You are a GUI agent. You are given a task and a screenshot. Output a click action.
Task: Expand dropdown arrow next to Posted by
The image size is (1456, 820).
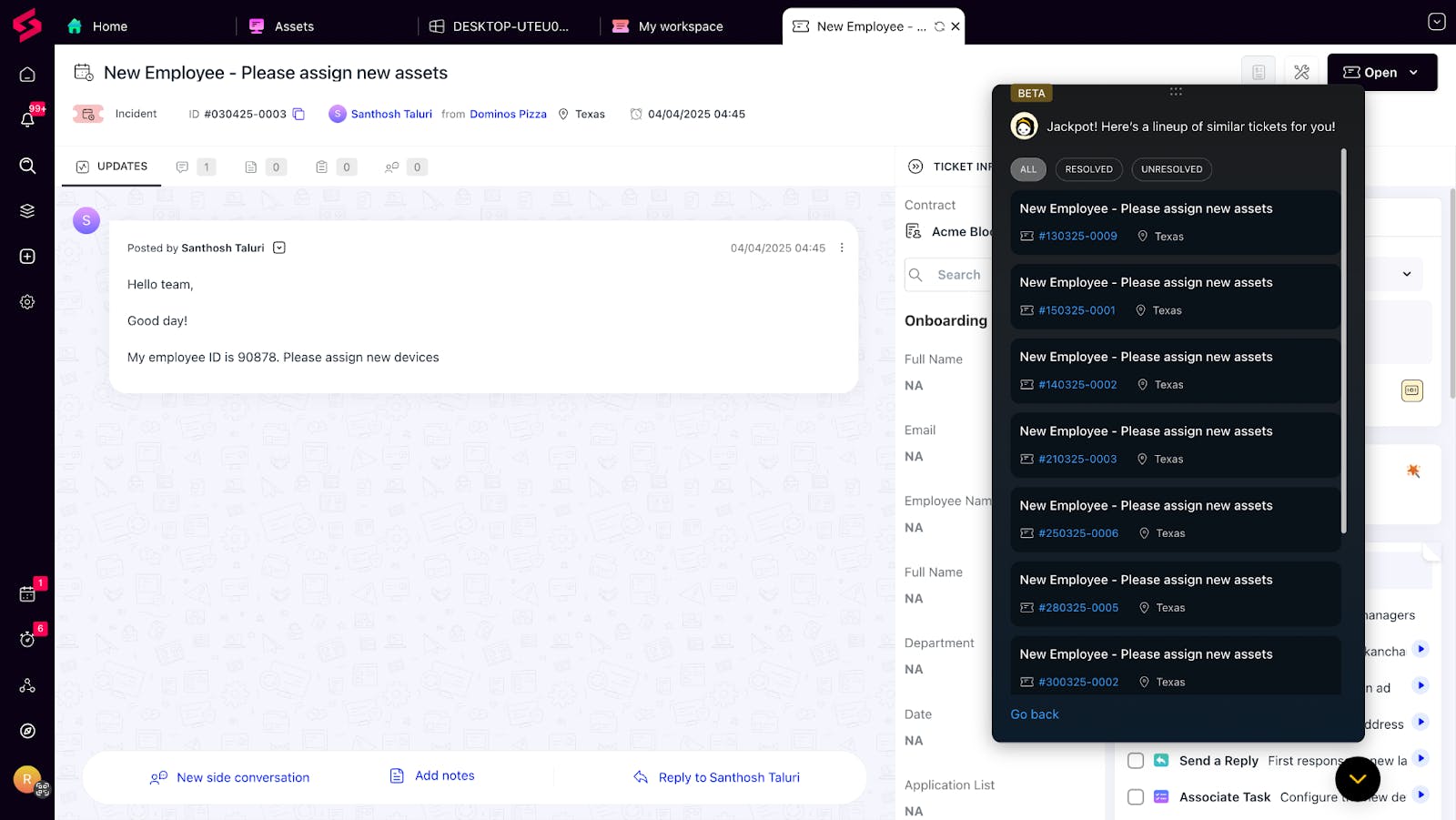[x=279, y=248]
